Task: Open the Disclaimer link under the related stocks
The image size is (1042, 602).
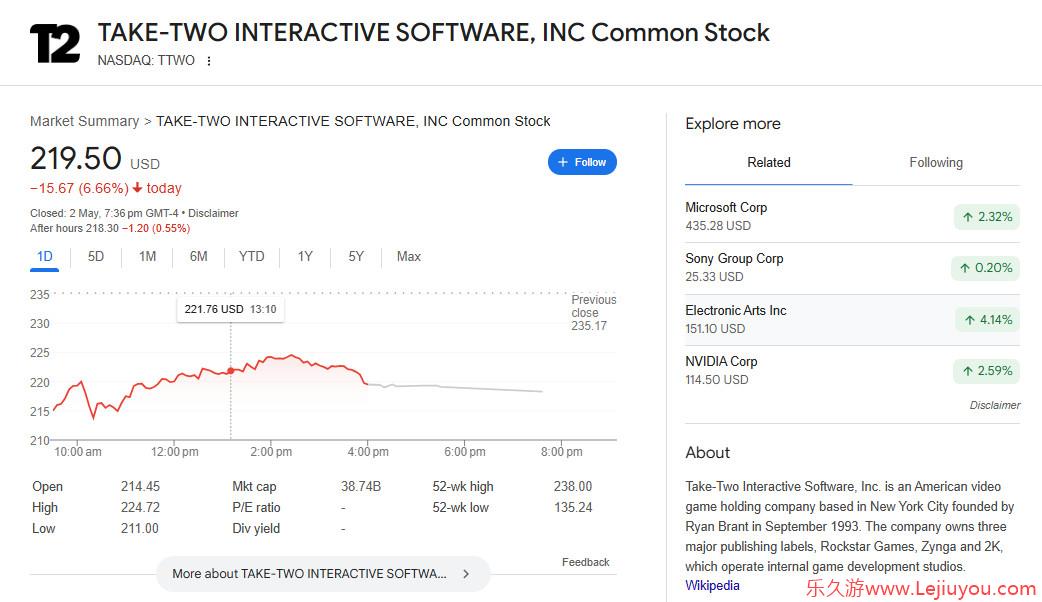Action: coord(994,405)
